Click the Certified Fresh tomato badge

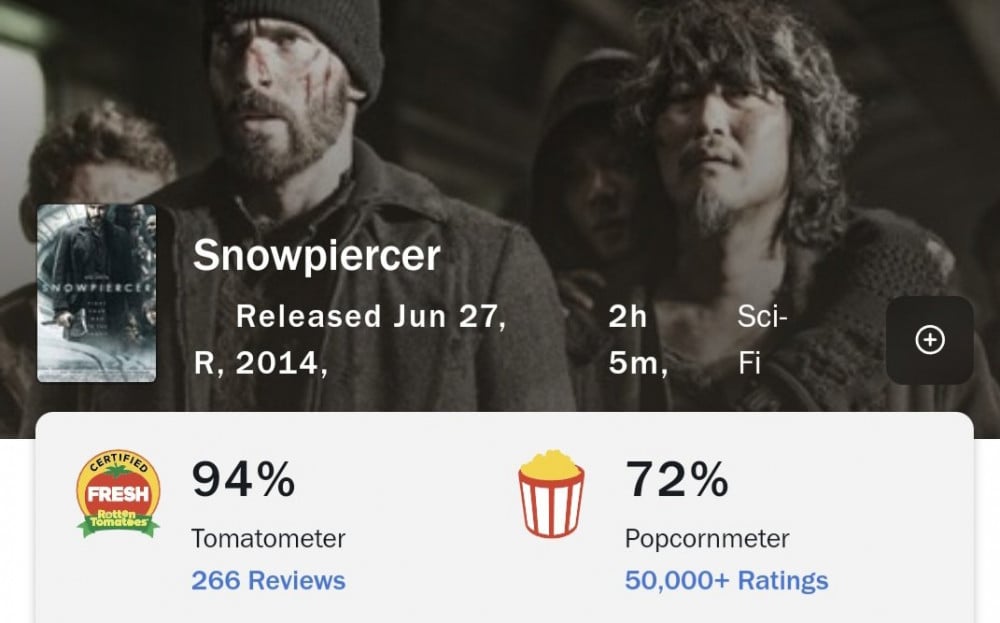118,493
